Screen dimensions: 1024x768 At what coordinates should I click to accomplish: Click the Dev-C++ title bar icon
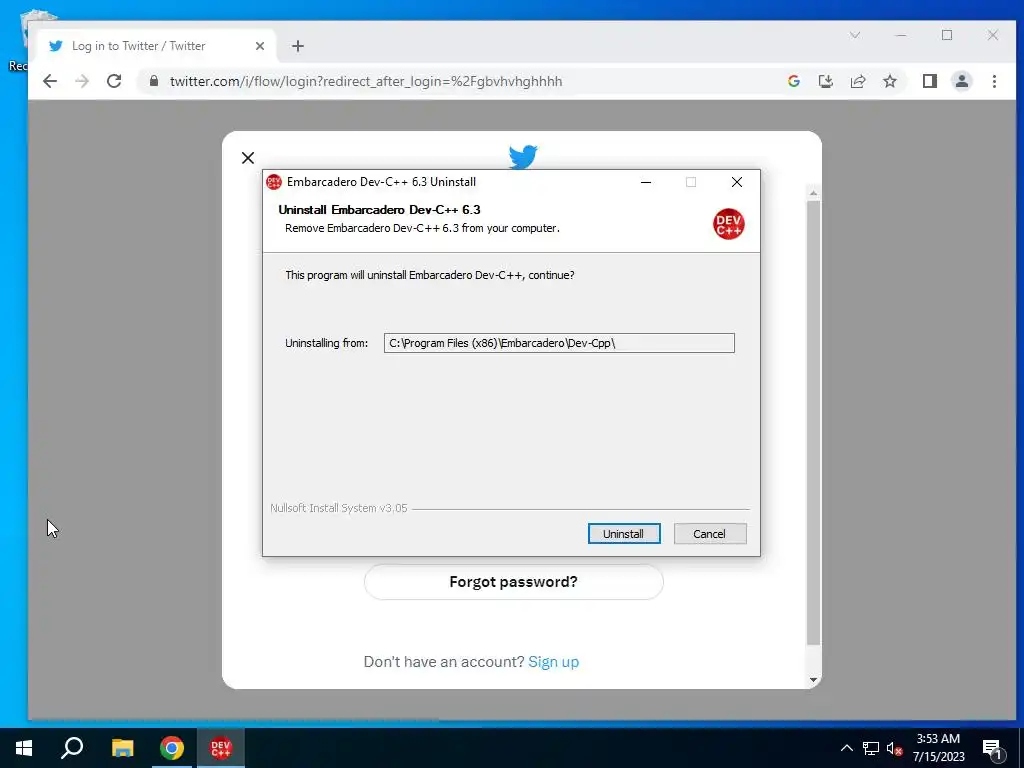(x=274, y=182)
